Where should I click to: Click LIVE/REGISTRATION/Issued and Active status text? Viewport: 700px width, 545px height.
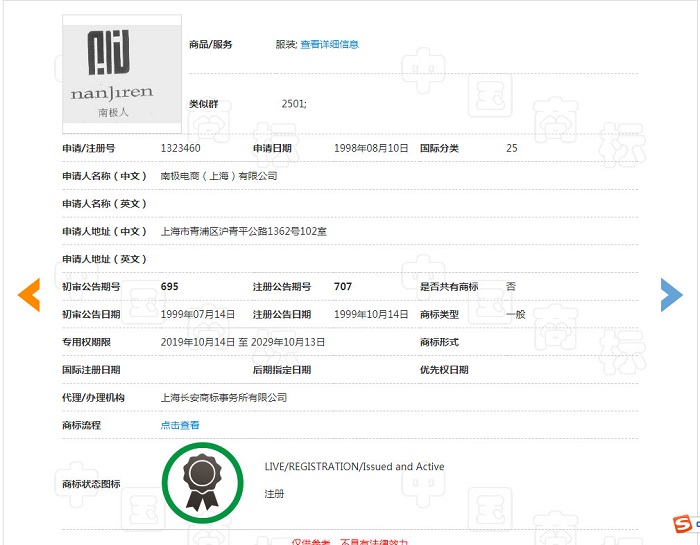pyautogui.click(x=354, y=467)
